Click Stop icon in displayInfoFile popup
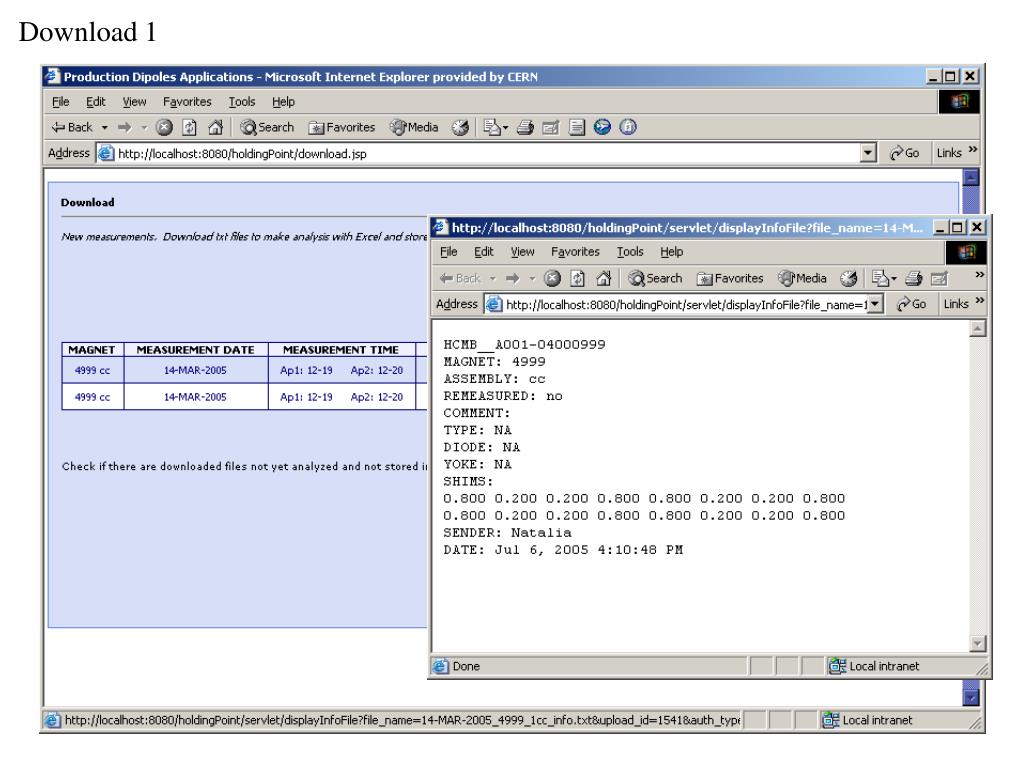Image resolution: width=1024 pixels, height=768 pixels. click(552, 278)
